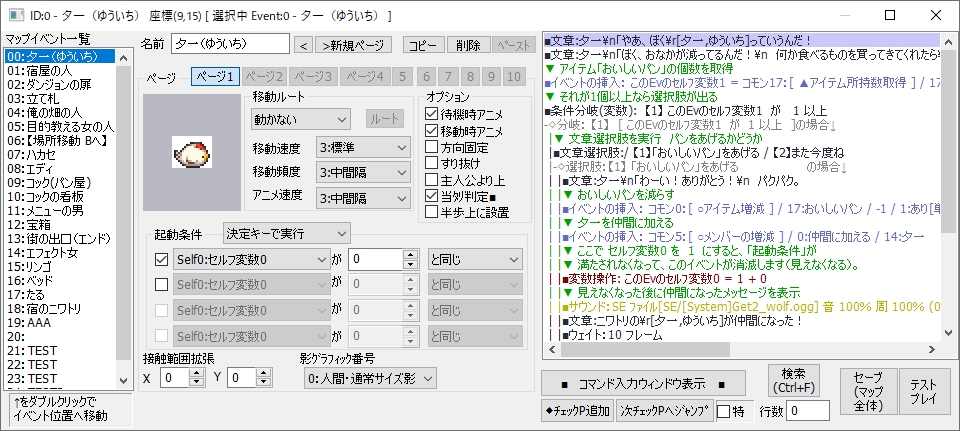
Task: Open first Self0:セルフ変数0 variable dropdown
Action: tap(252, 260)
